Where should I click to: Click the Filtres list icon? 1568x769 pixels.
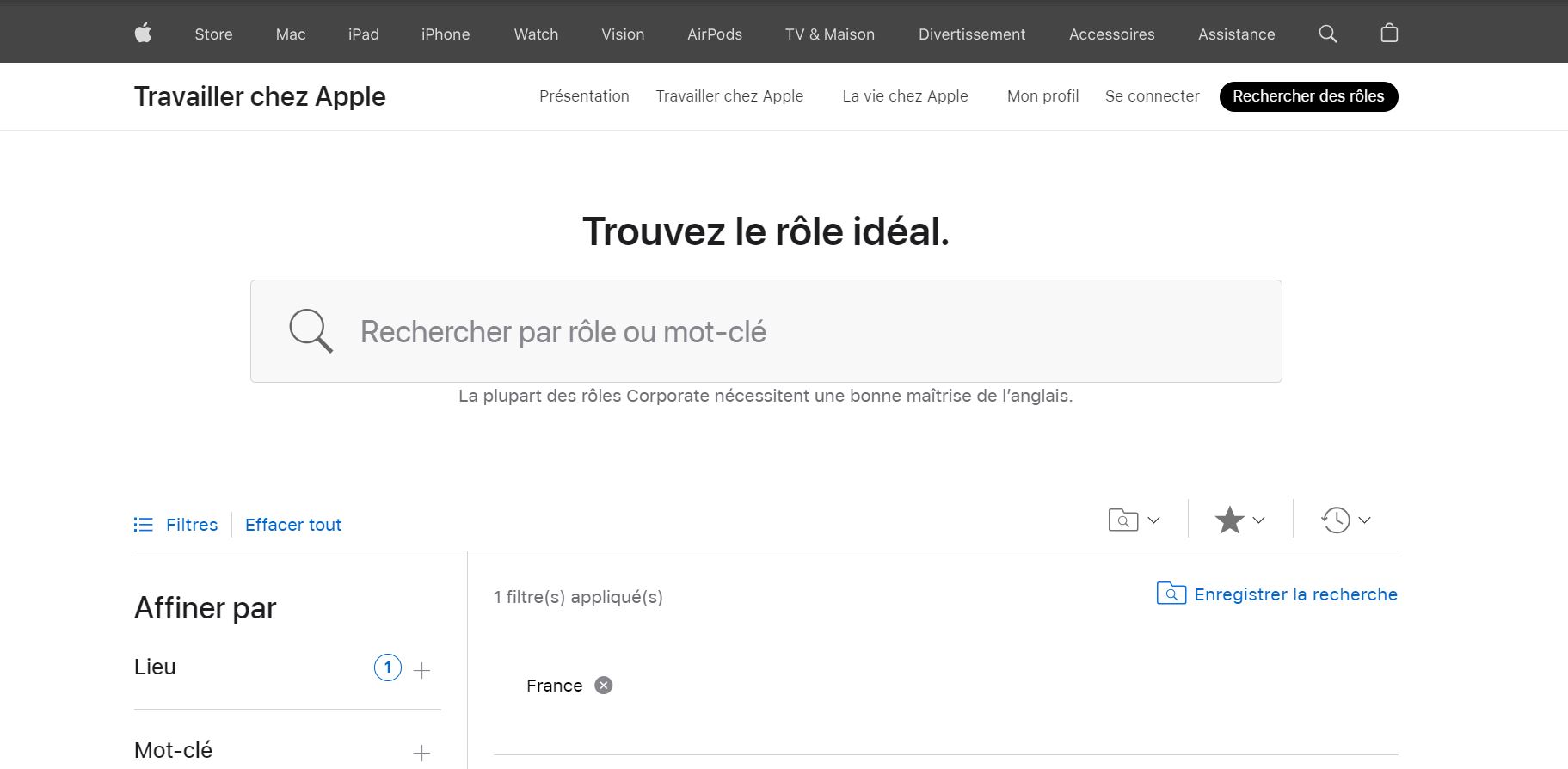pyautogui.click(x=144, y=525)
